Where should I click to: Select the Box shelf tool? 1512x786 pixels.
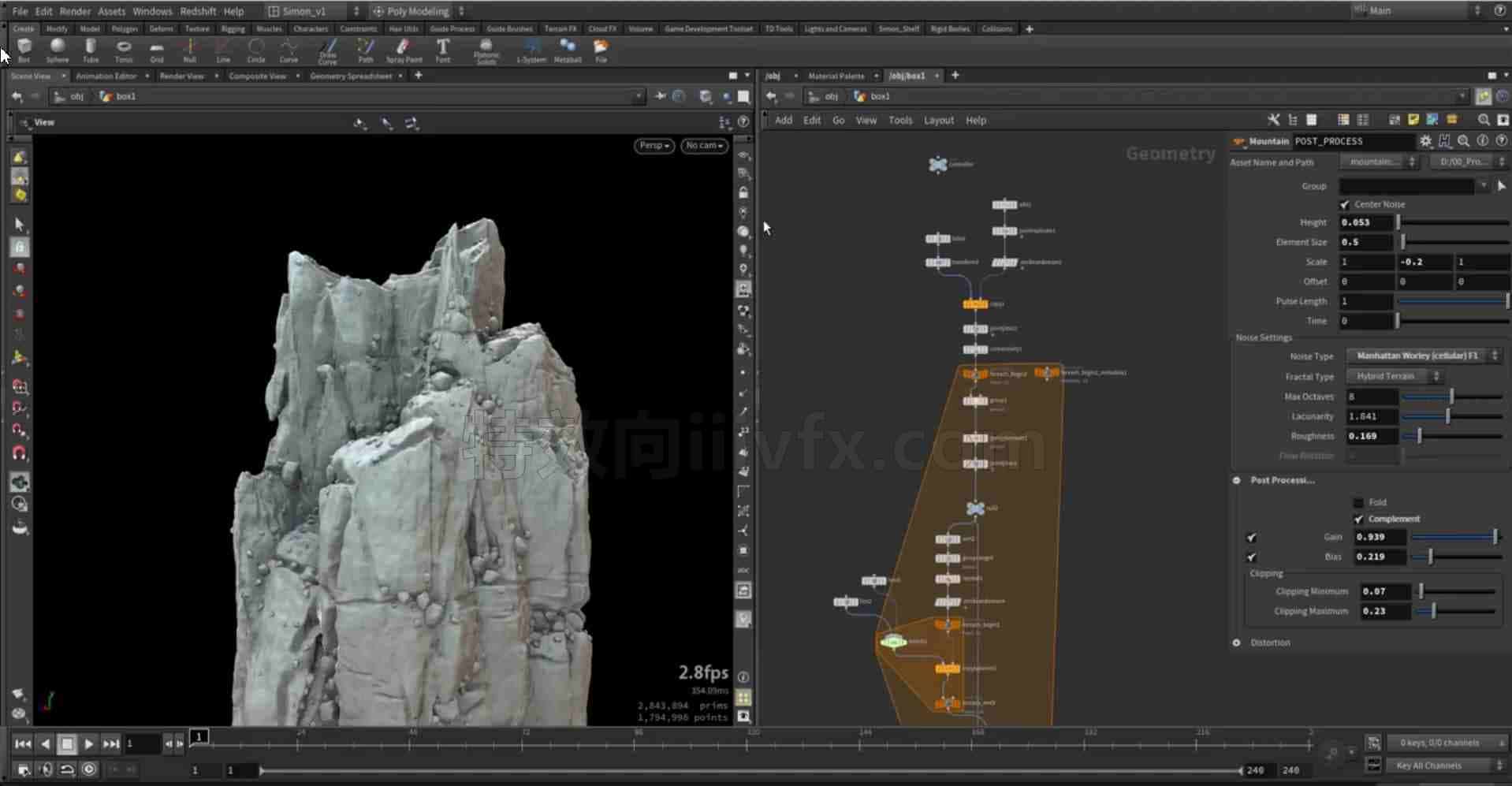pos(24,50)
